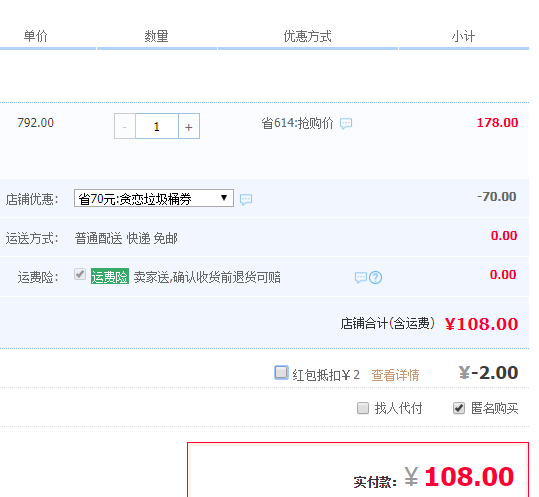
Task: Increase quantity with the plus button
Action: click(x=189, y=126)
